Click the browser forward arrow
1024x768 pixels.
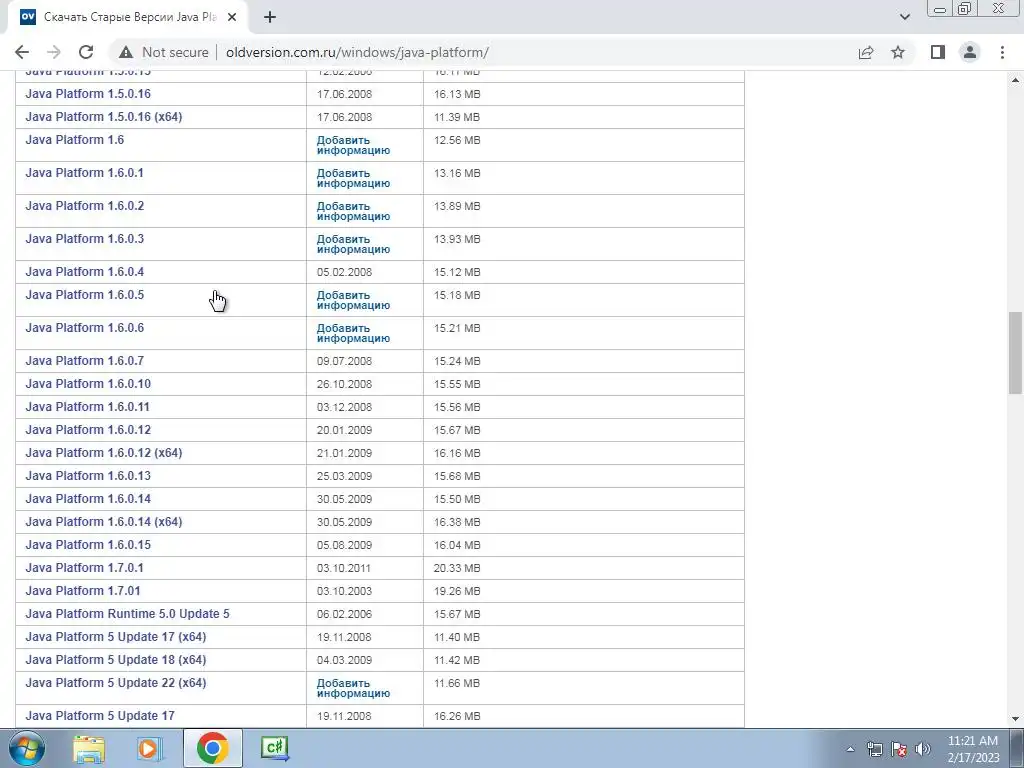[54, 52]
